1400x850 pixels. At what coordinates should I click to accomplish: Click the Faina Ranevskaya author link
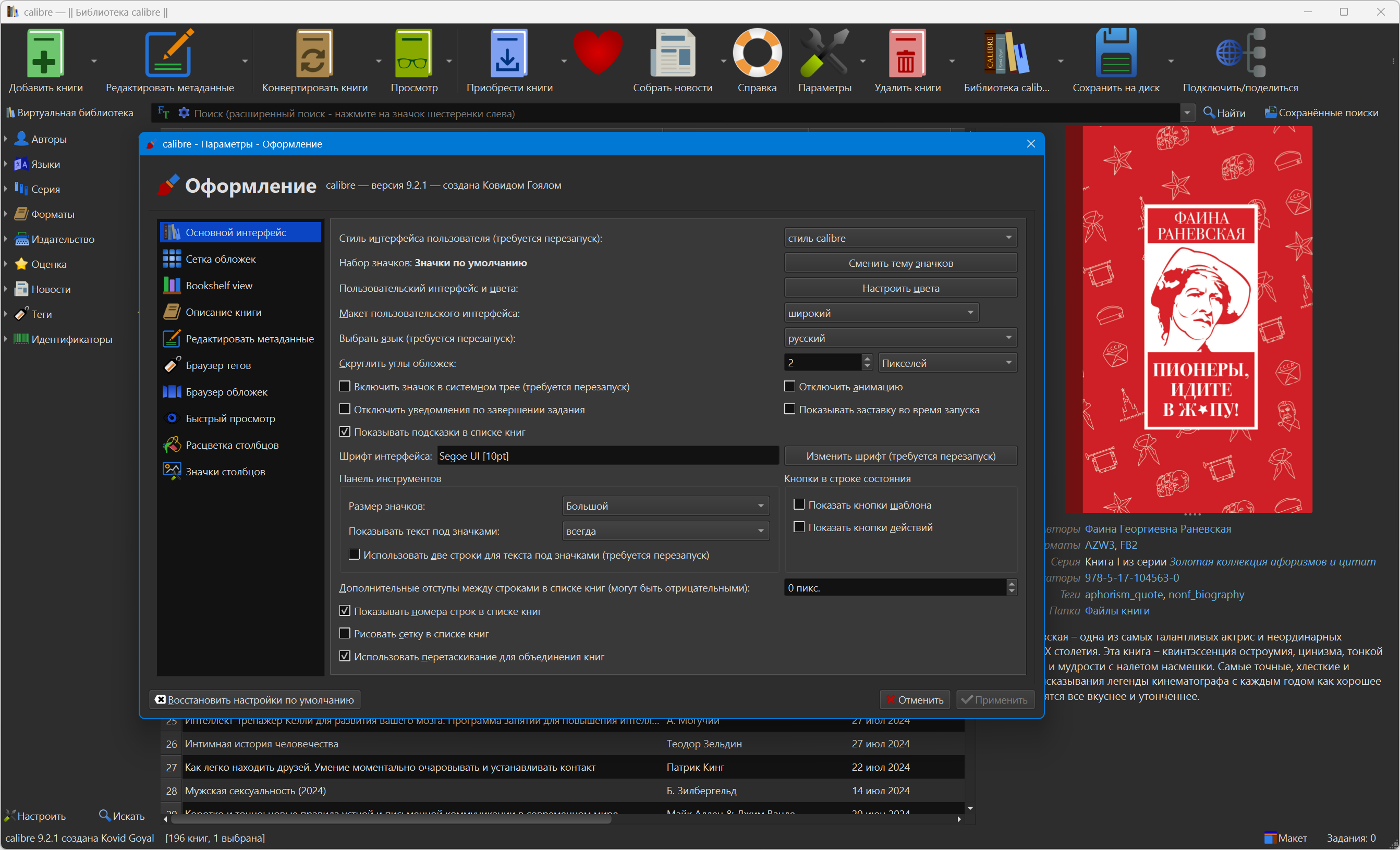1158,528
